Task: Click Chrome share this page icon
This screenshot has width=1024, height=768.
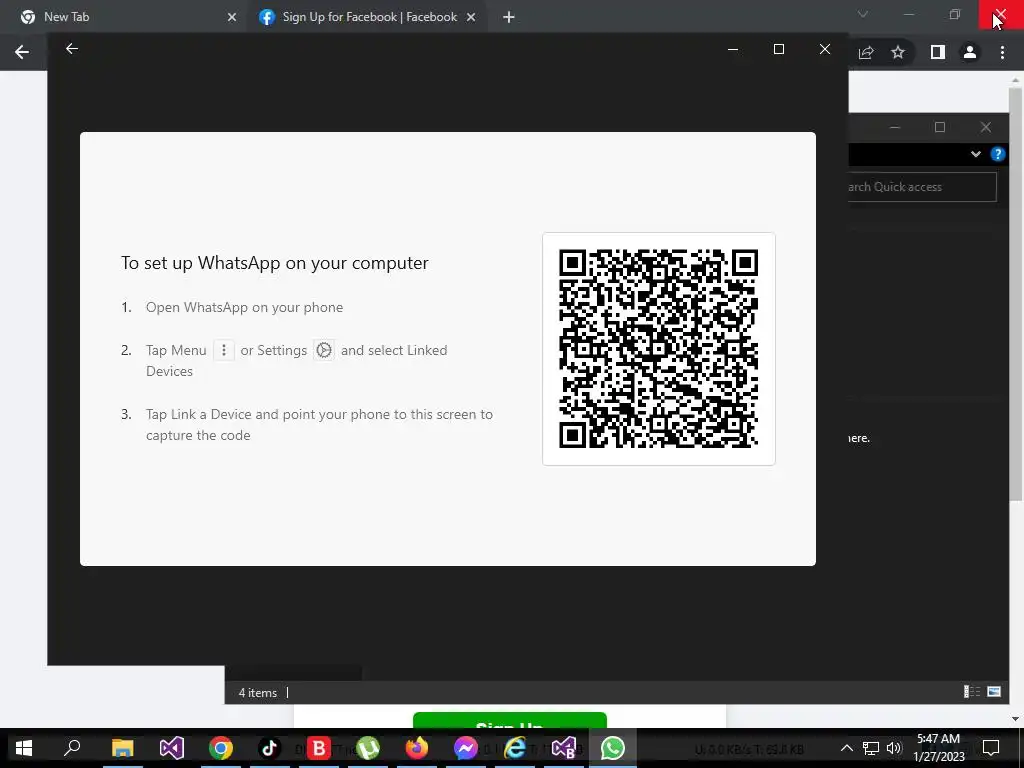Action: tap(866, 52)
